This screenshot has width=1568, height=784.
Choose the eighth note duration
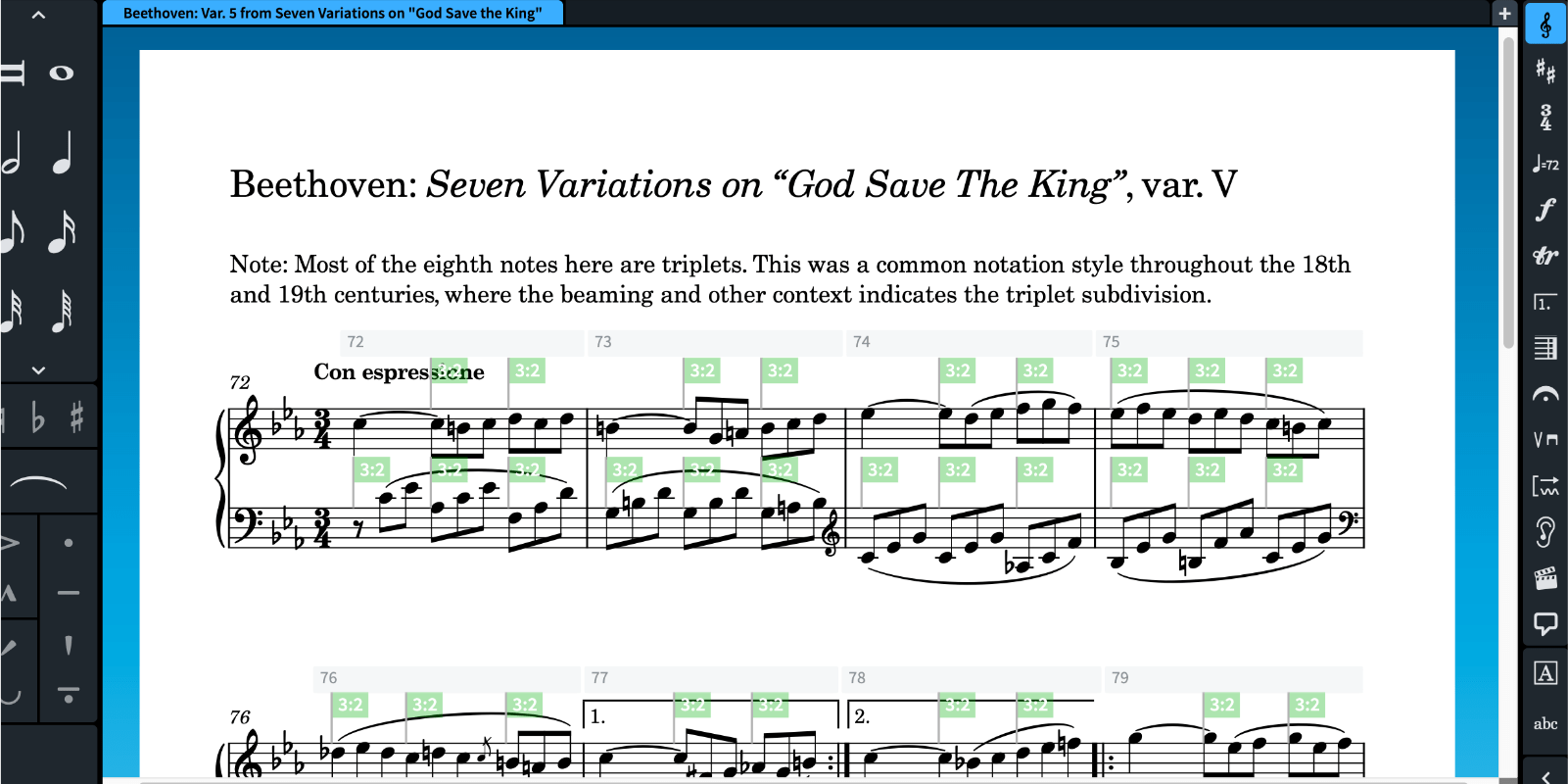pos(12,231)
